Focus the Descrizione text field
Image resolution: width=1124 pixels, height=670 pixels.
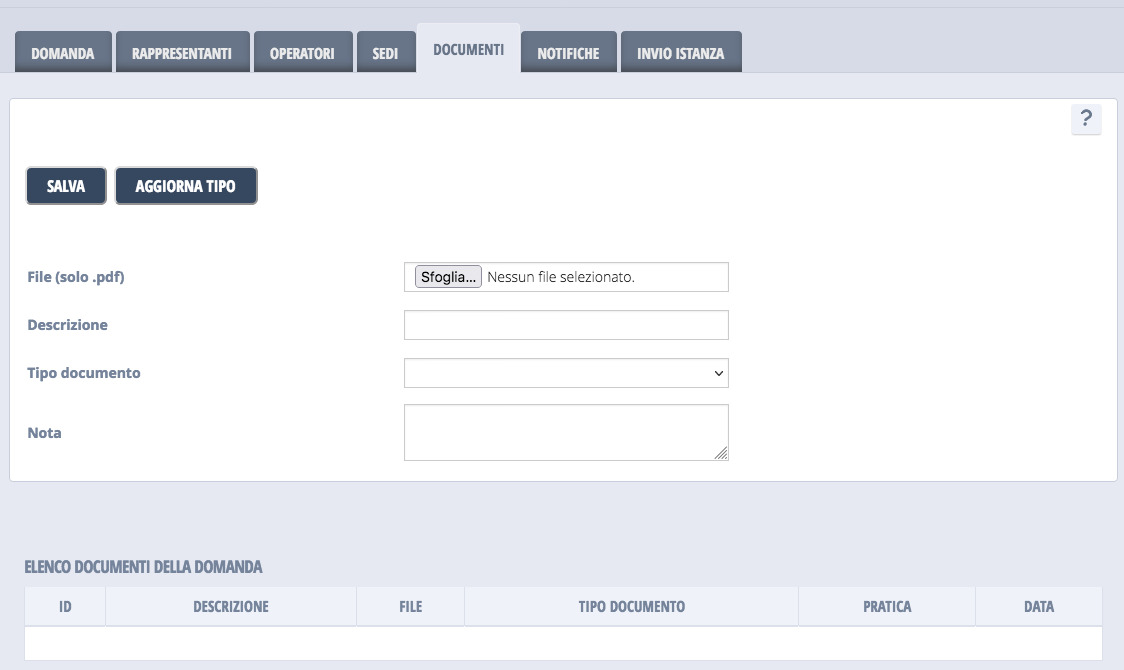(566, 325)
